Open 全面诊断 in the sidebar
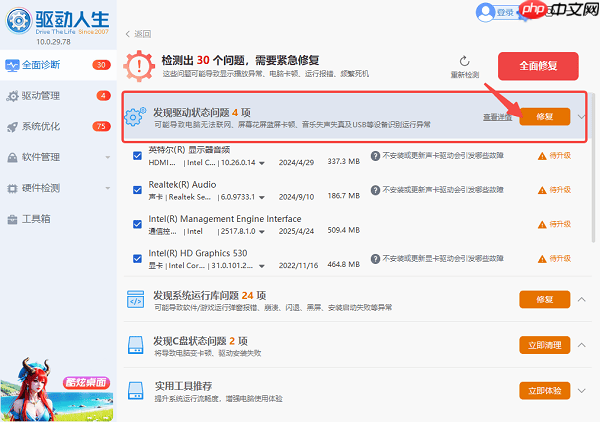Image resolution: width=600 pixels, height=422 pixels. [x=58, y=65]
